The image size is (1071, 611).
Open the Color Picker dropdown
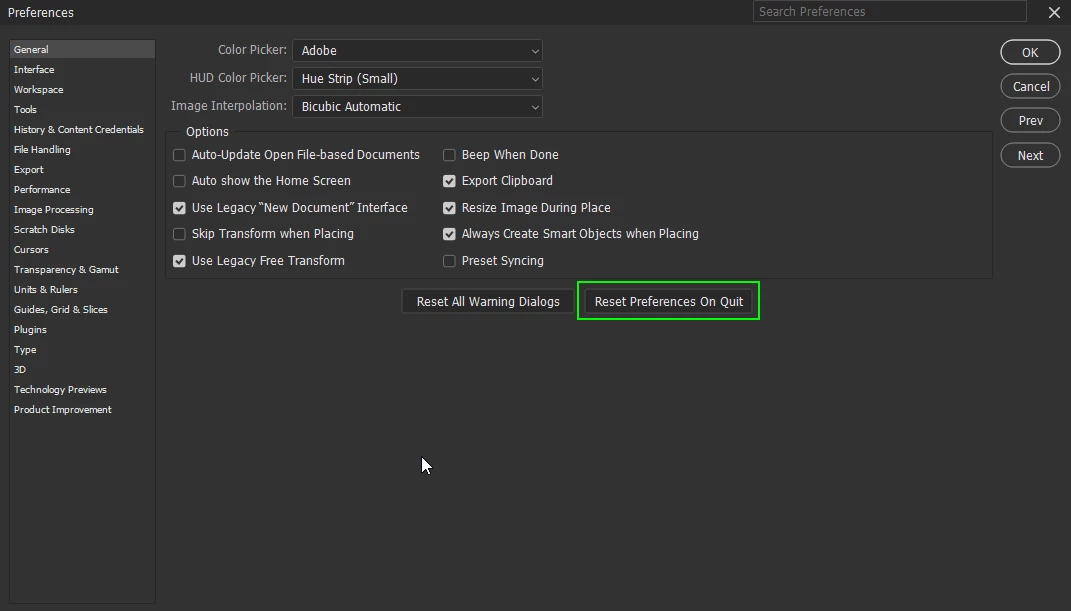click(417, 51)
